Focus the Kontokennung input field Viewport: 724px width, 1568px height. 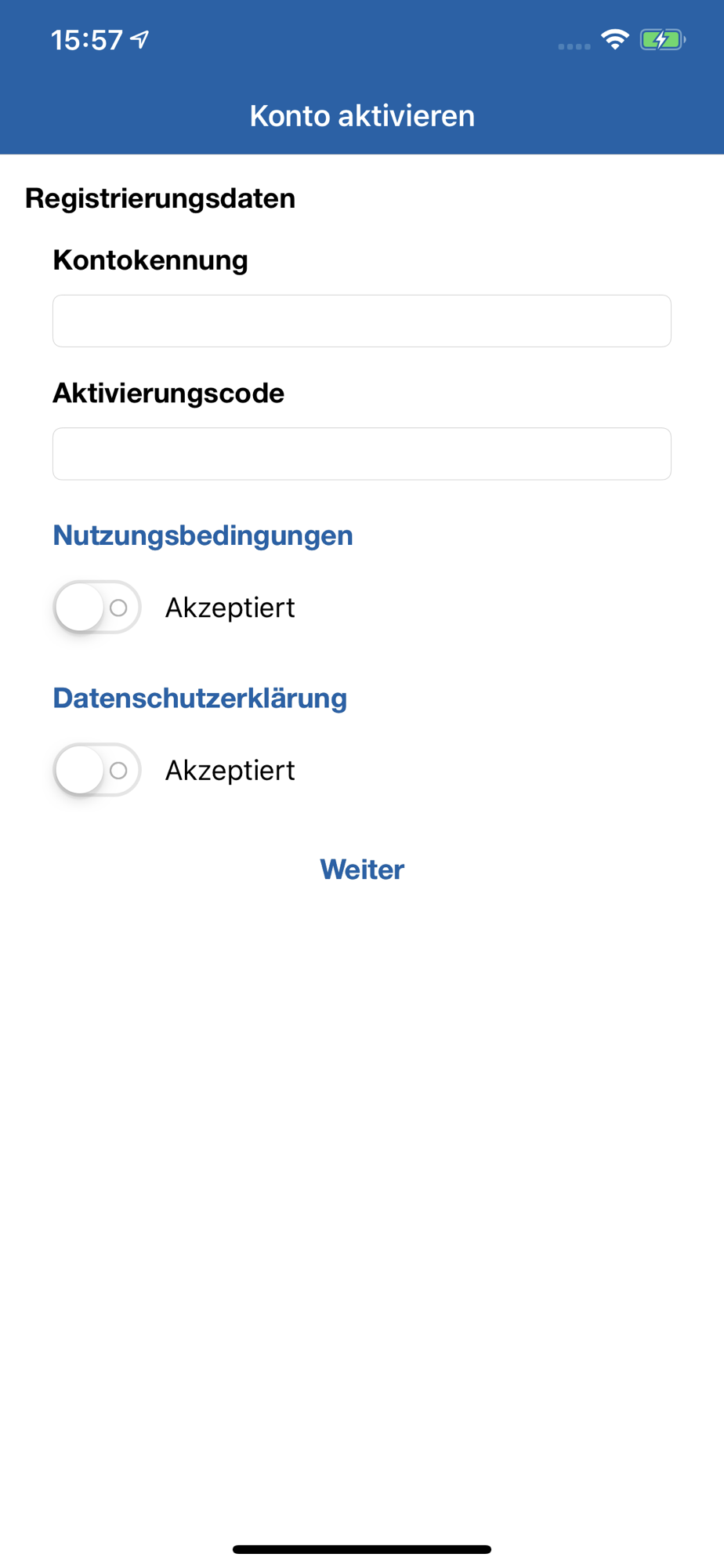[x=362, y=321]
